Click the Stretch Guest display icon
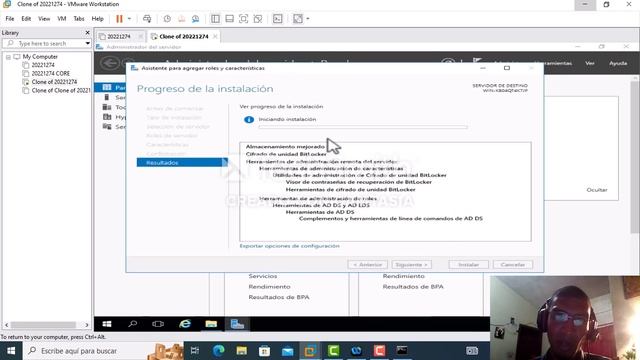The image size is (640, 360). pyautogui.click(x=298, y=19)
